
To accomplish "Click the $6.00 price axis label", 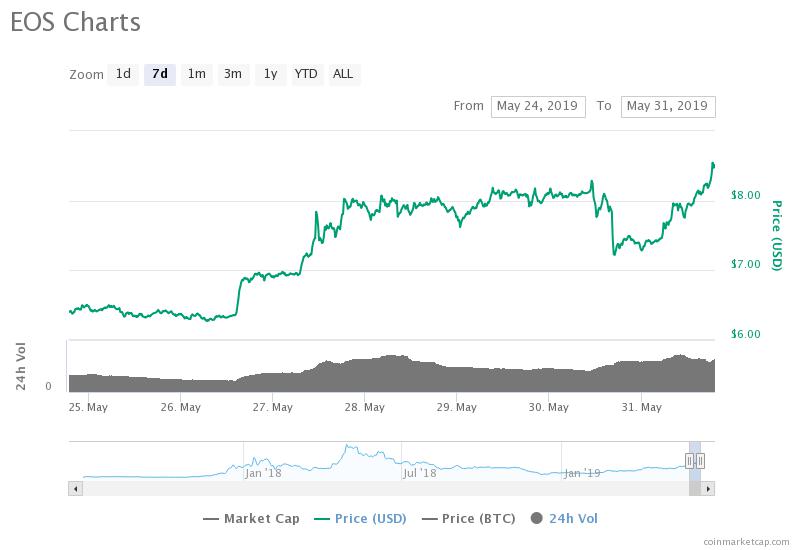I will point(745,334).
